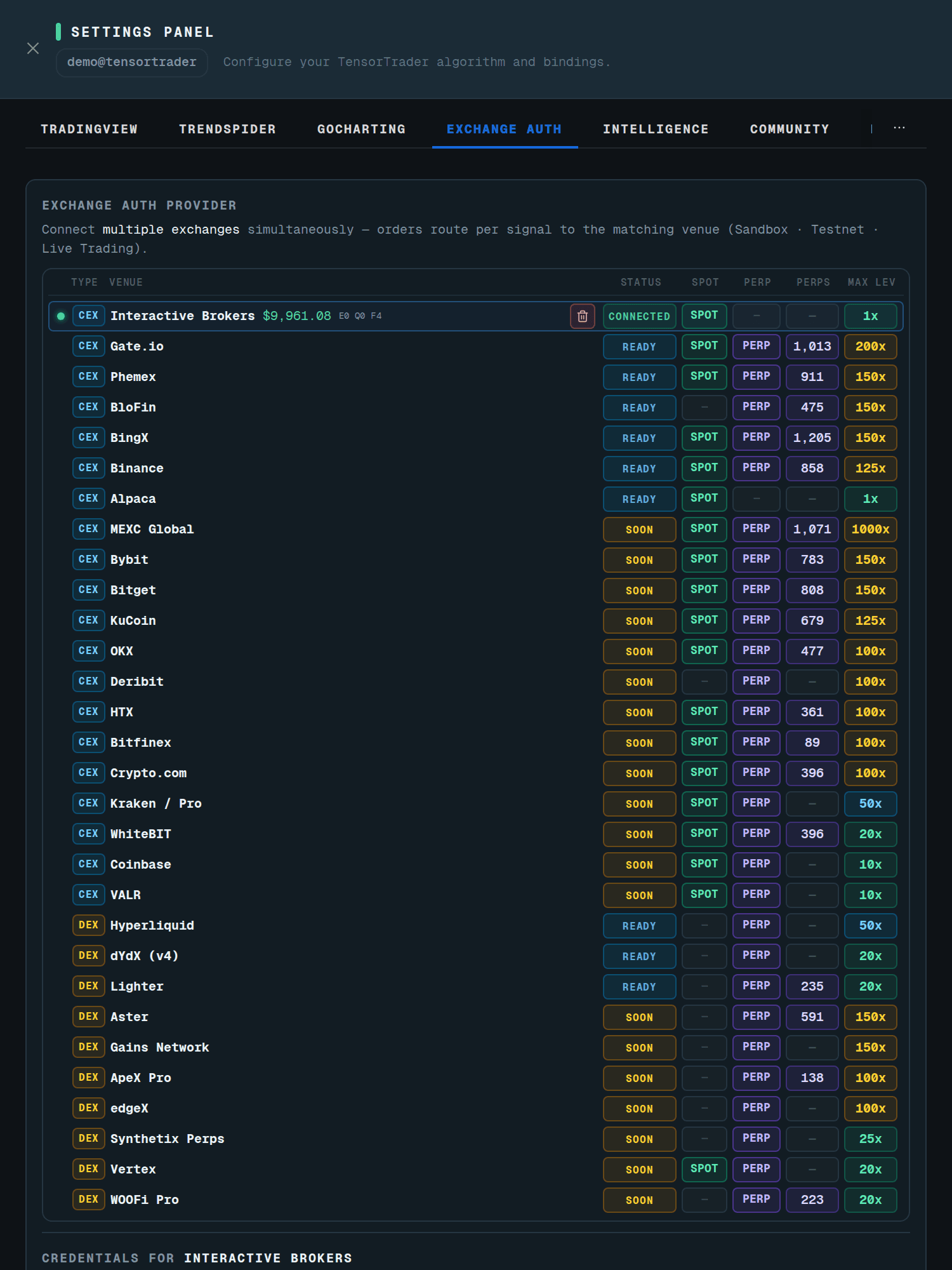The image size is (952, 1270).
Task: Select the Hyperliquid DEX venue
Action: 476,926
